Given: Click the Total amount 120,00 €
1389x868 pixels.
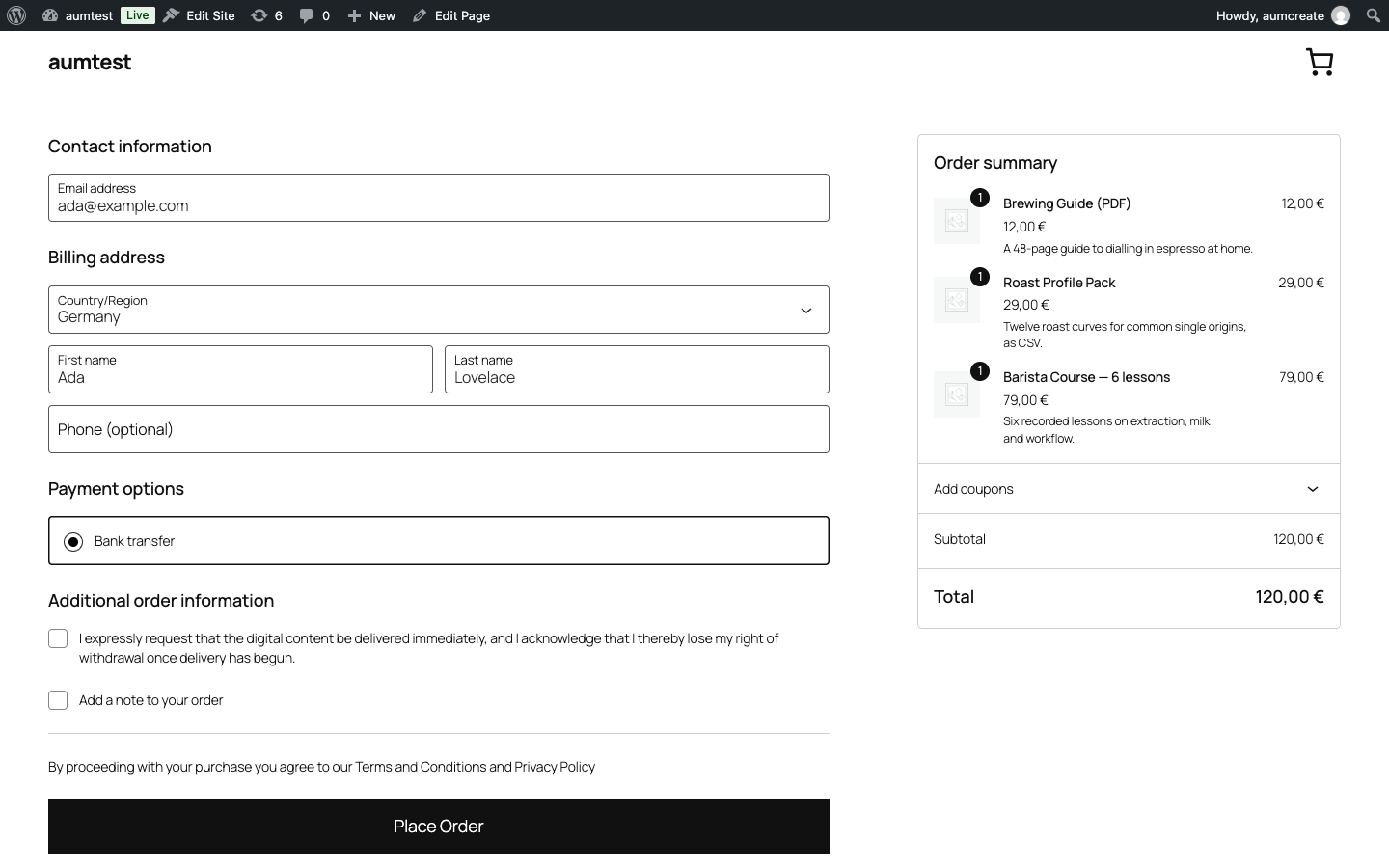Looking at the screenshot, I should [x=1290, y=597].
